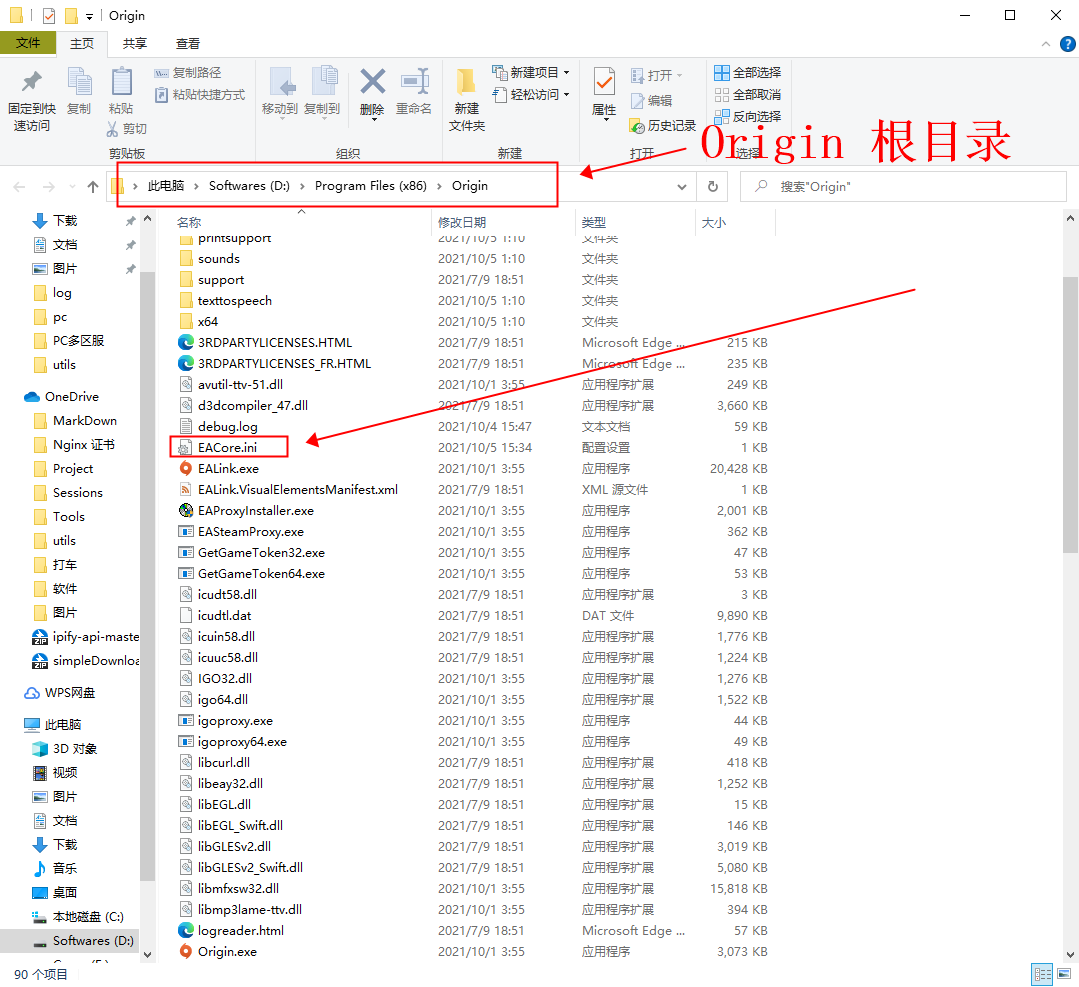Click the History icon in the ribbon
The height and width of the screenshot is (987, 1079).
(x=637, y=126)
